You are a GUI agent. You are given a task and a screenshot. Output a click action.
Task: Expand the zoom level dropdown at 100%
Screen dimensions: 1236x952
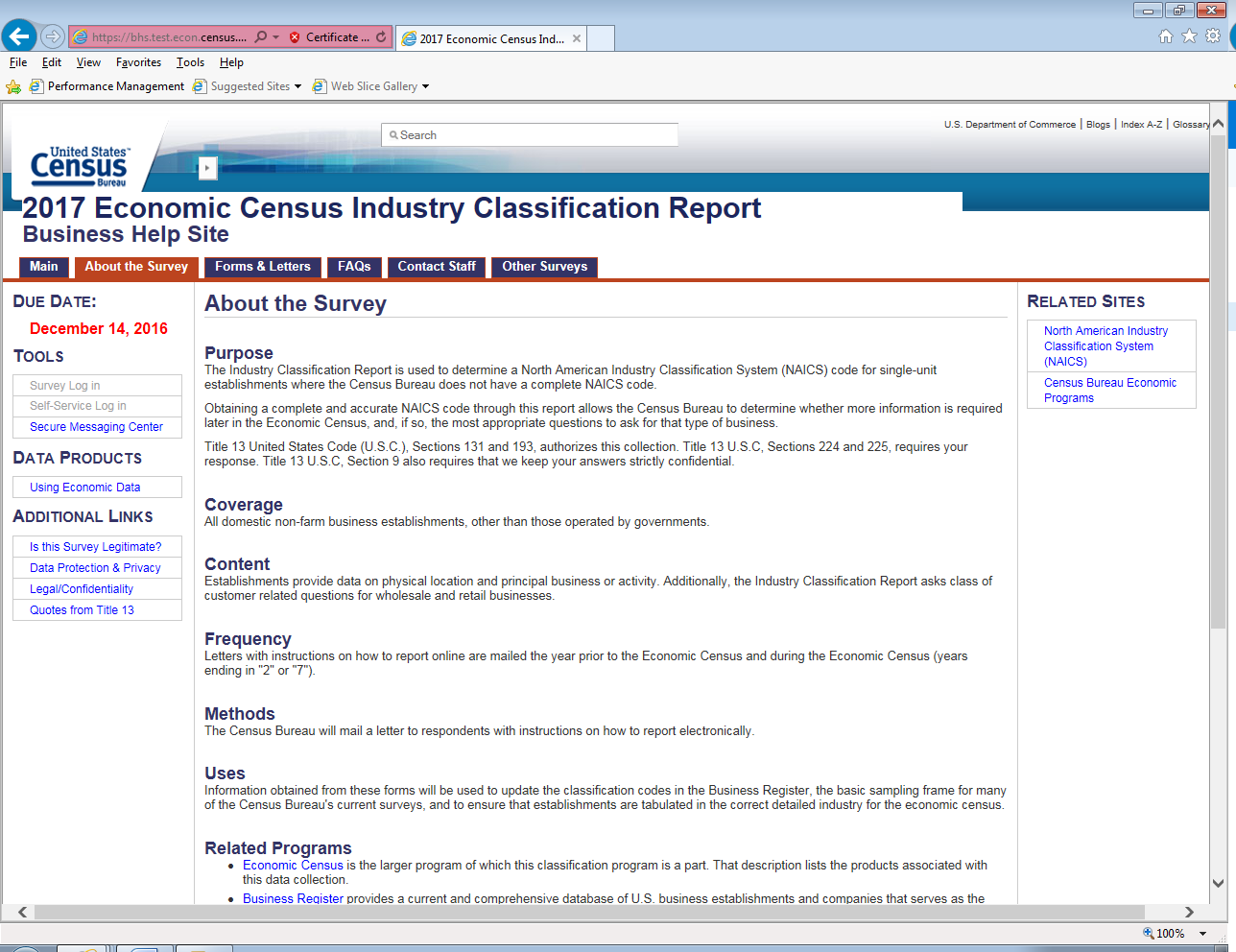(x=1202, y=934)
